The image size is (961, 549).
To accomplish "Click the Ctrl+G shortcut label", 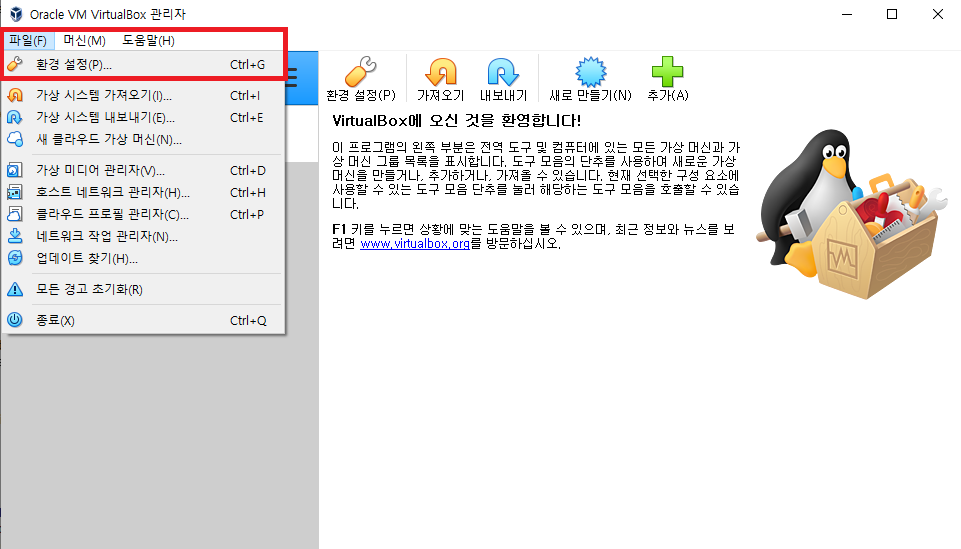I will 248,64.
